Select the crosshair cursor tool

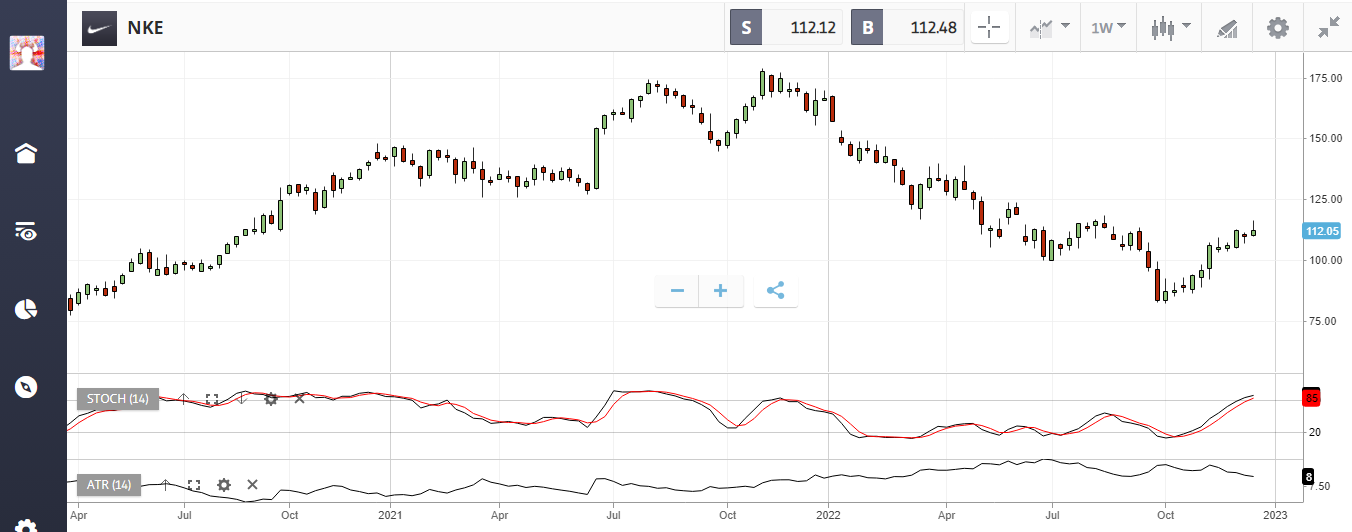(990, 28)
